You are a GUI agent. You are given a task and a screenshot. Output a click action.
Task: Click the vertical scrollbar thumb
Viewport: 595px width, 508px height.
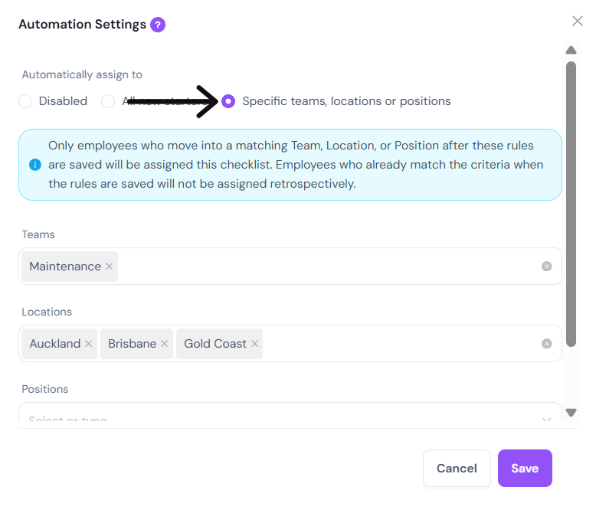(571, 204)
